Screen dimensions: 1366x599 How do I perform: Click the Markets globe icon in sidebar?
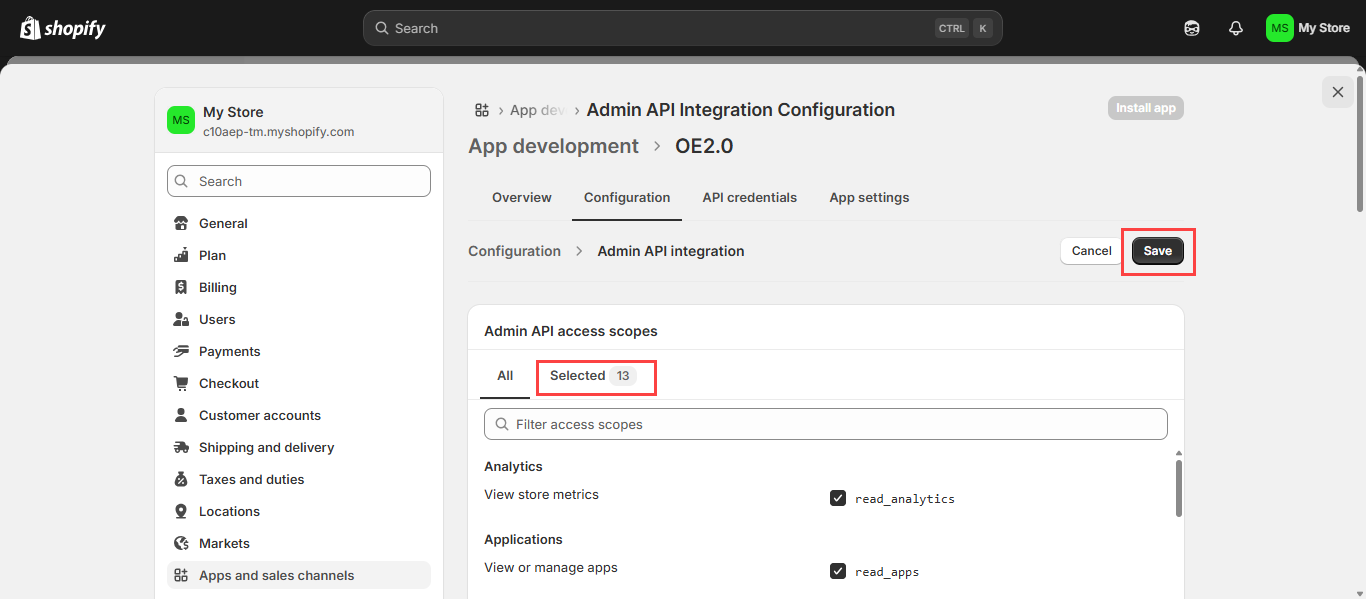[x=181, y=543]
